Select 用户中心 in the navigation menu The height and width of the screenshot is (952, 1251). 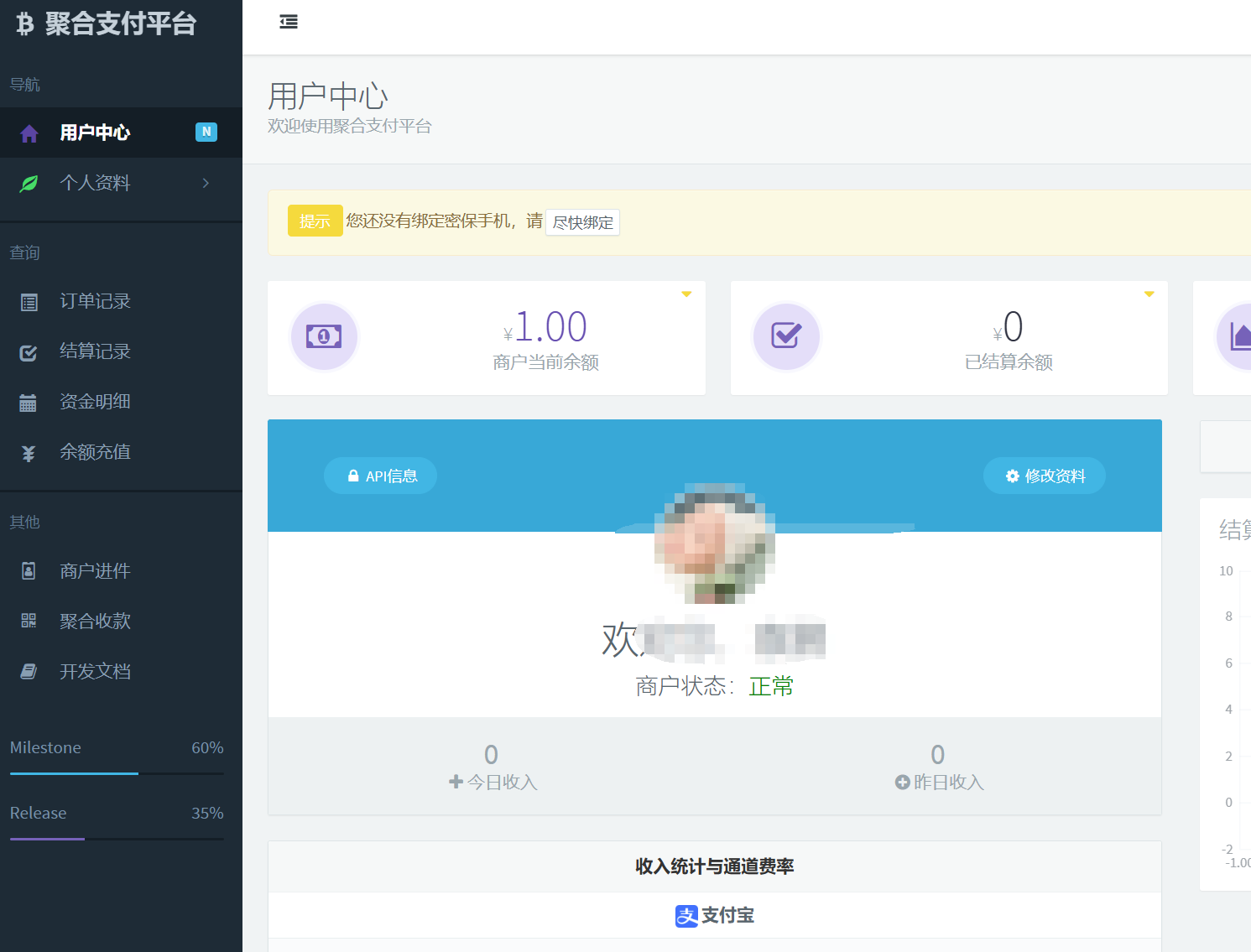tap(95, 133)
